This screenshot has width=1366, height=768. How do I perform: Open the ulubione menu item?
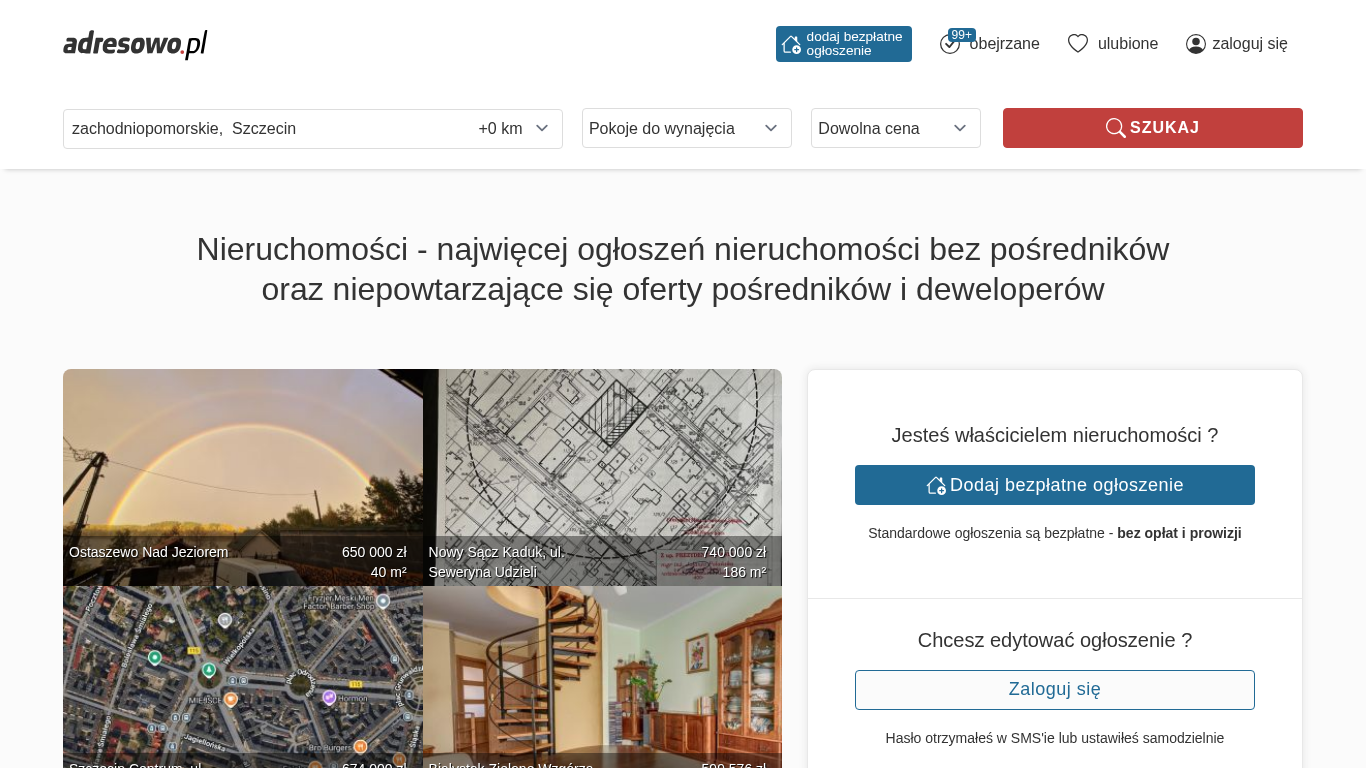(1127, 44)
